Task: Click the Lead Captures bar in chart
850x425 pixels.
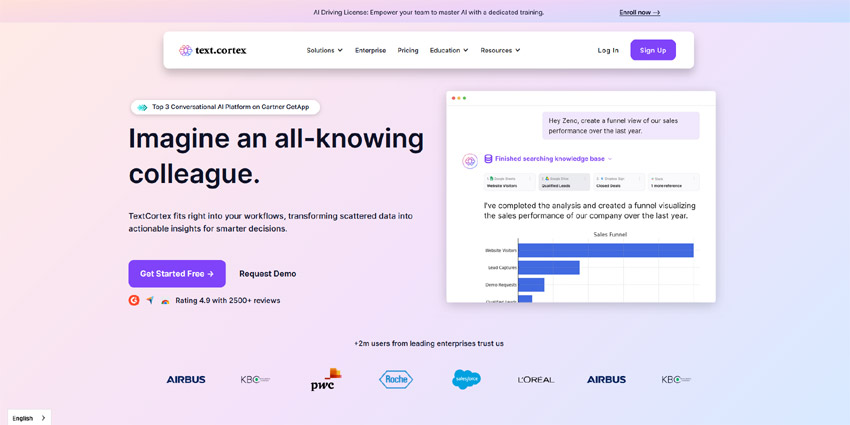Action: click(x=549, y=268)
